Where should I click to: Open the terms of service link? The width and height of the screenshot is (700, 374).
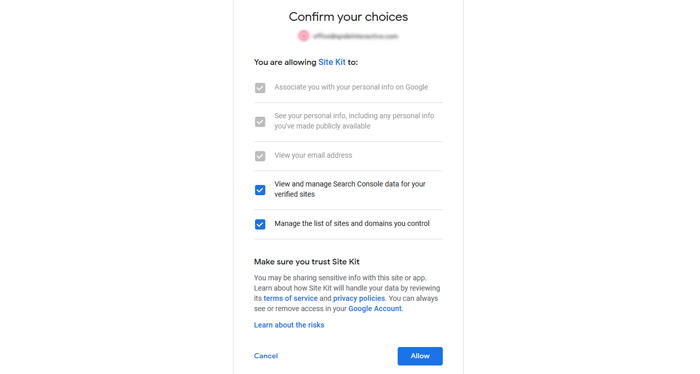click(290, 298)
